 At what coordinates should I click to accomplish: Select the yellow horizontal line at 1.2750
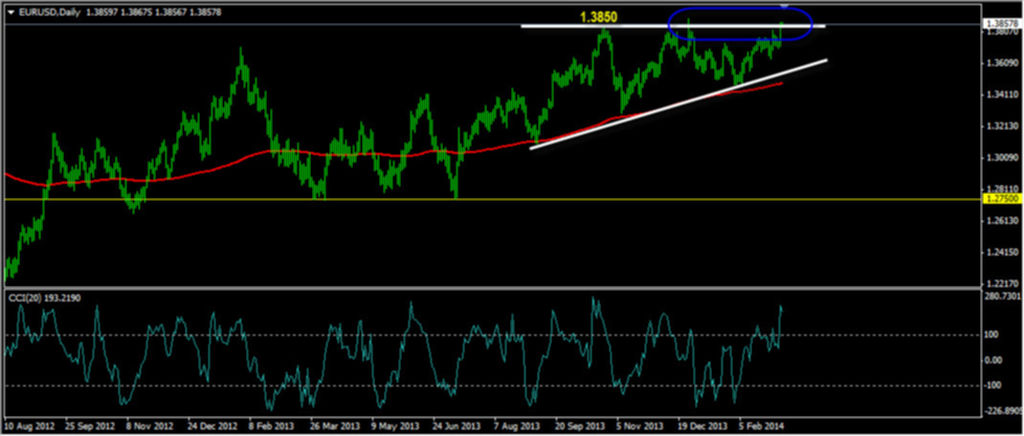[x=493, y=199]
